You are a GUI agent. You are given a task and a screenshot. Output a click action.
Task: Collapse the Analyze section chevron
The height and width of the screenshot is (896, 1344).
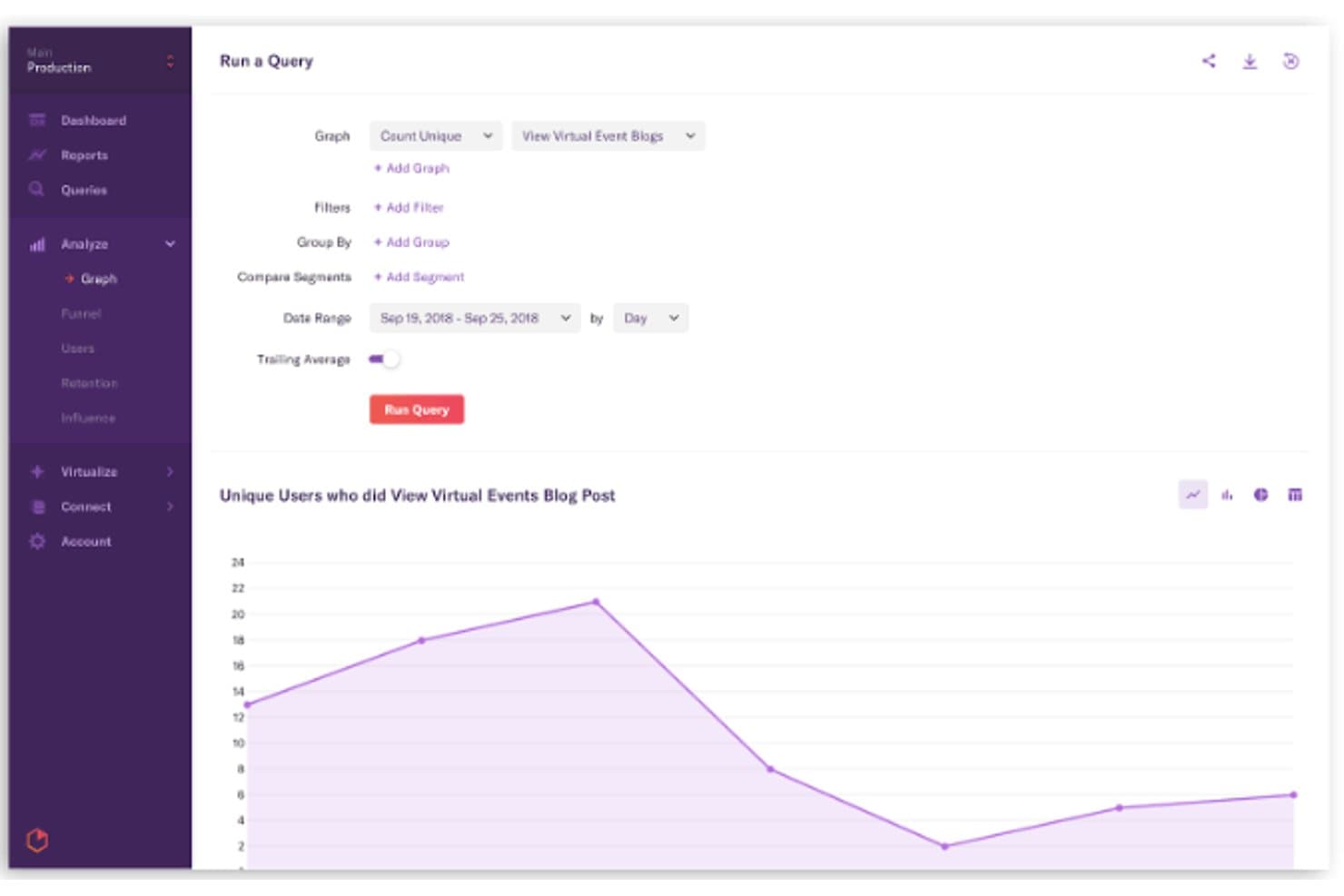pyautogui.click(x=170, y=244)
